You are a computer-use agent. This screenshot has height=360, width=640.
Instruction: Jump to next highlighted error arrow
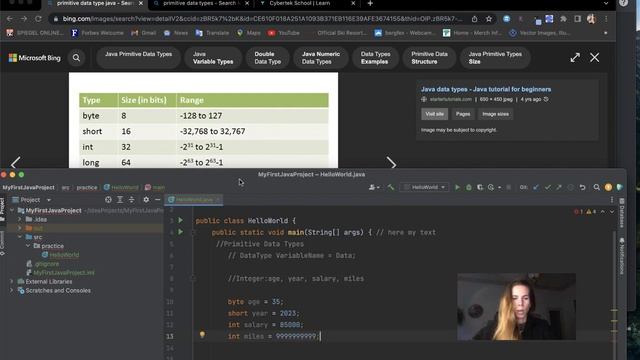click(611, 212)
